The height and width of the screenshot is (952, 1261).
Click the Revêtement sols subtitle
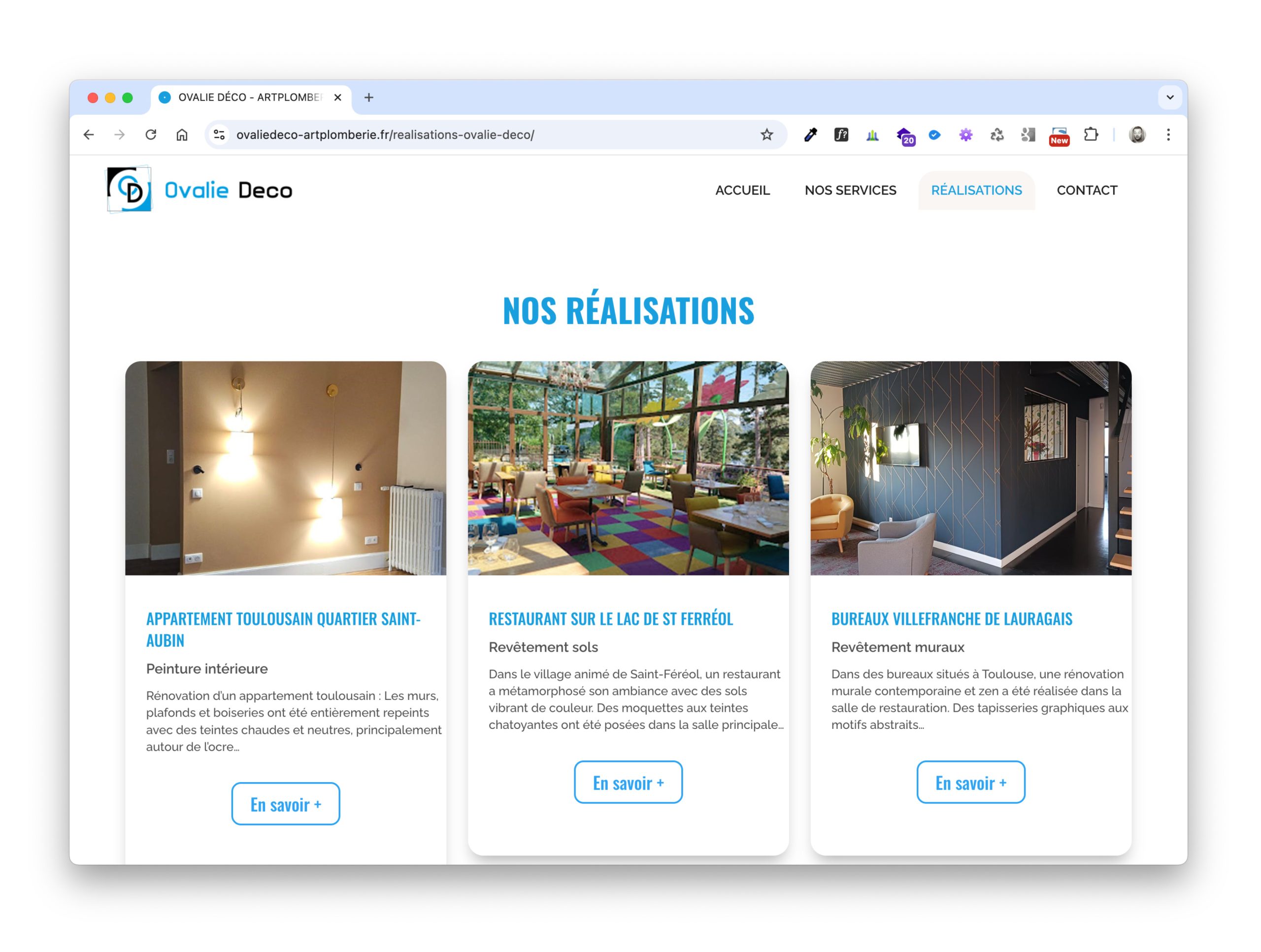click(543, 647)
